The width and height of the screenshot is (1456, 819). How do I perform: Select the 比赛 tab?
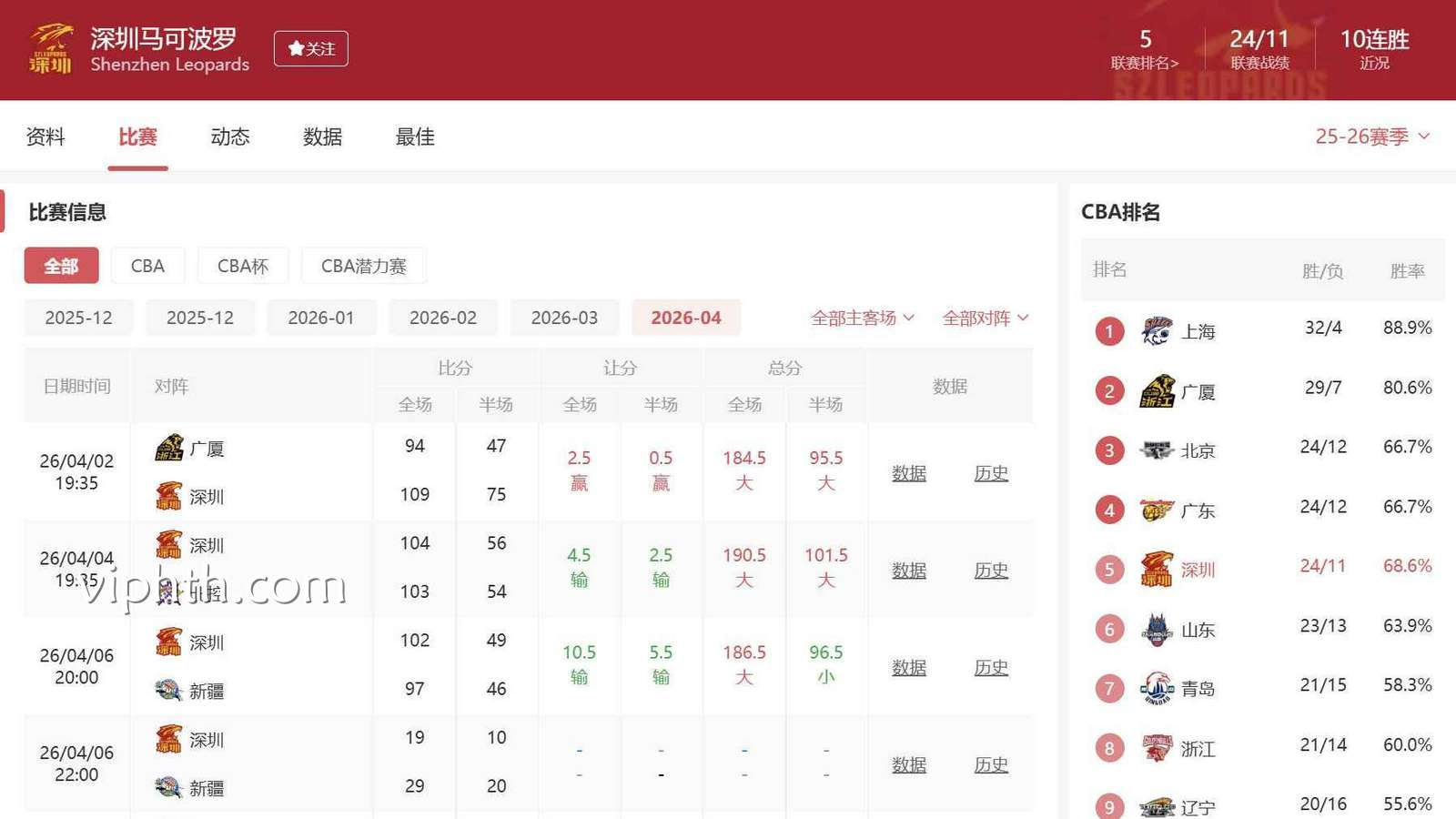[137, 136]
